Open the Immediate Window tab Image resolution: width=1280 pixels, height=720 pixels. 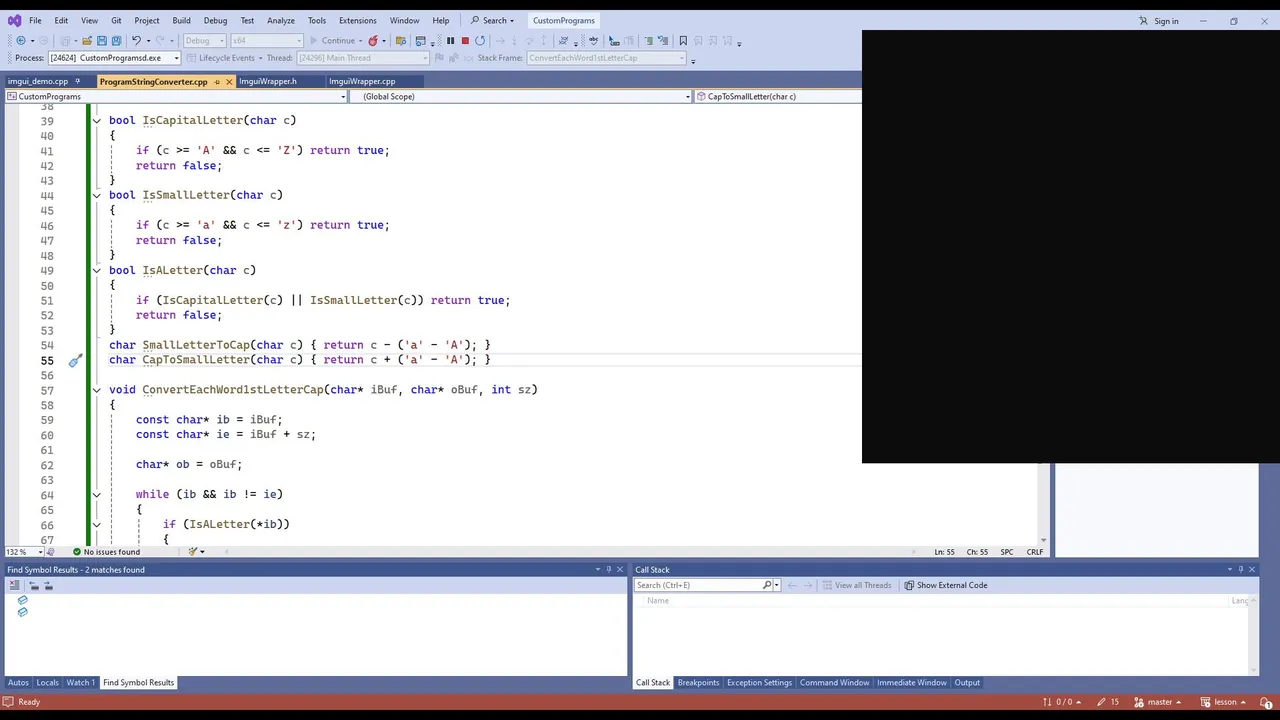[x=912, y=683]
